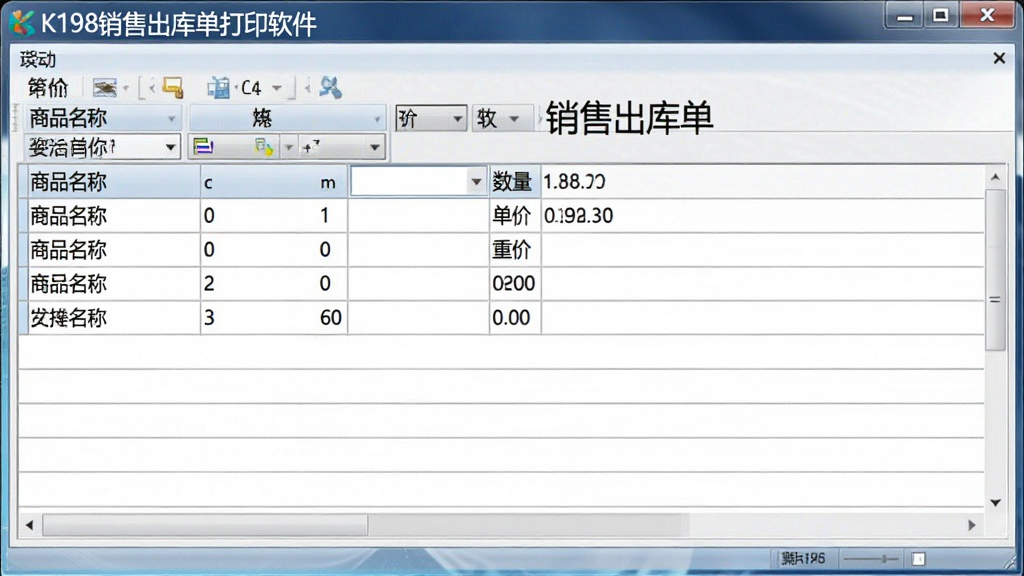This screenshot has height=576, width=1024.
Task: Click the 销售出库单 title text
Action: (x=629, y=118)
